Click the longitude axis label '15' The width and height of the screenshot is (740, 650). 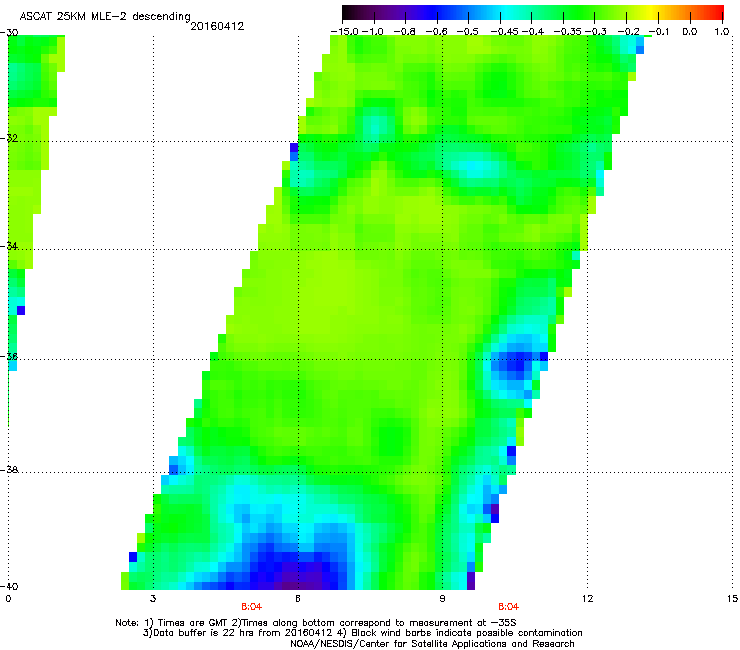coord(732,599)
